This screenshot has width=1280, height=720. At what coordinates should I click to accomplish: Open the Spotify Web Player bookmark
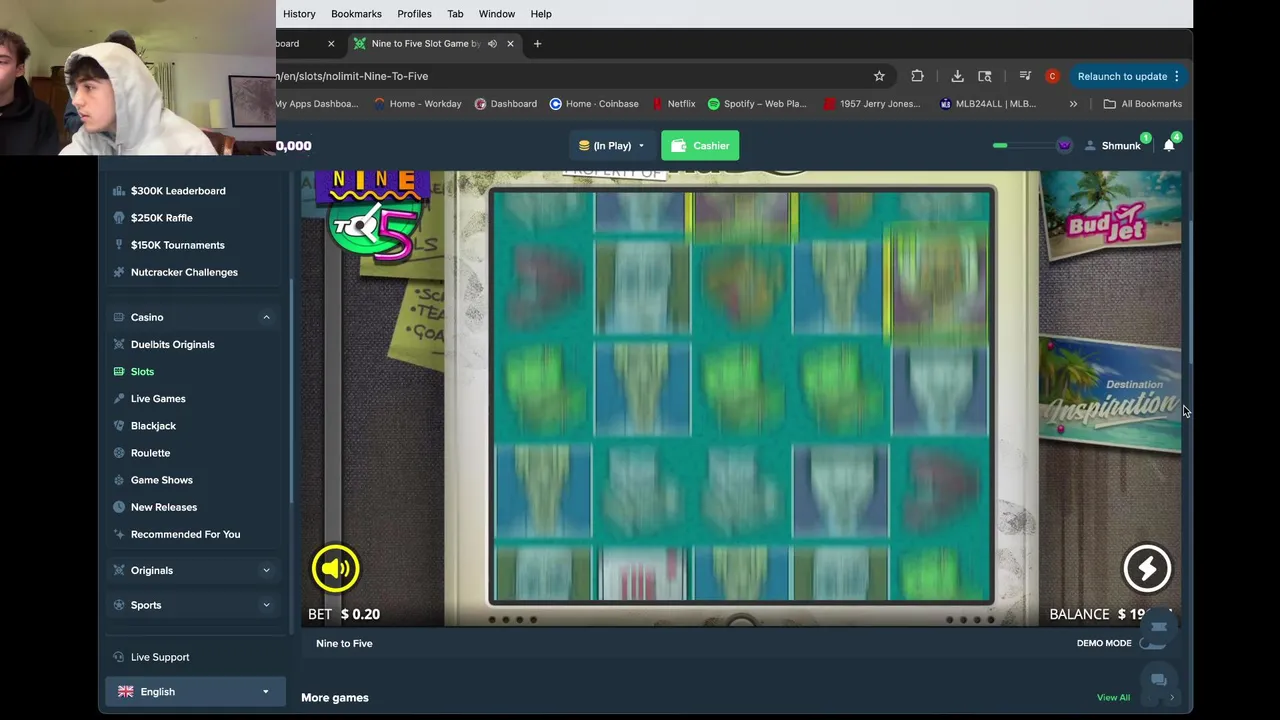[757, 104]
